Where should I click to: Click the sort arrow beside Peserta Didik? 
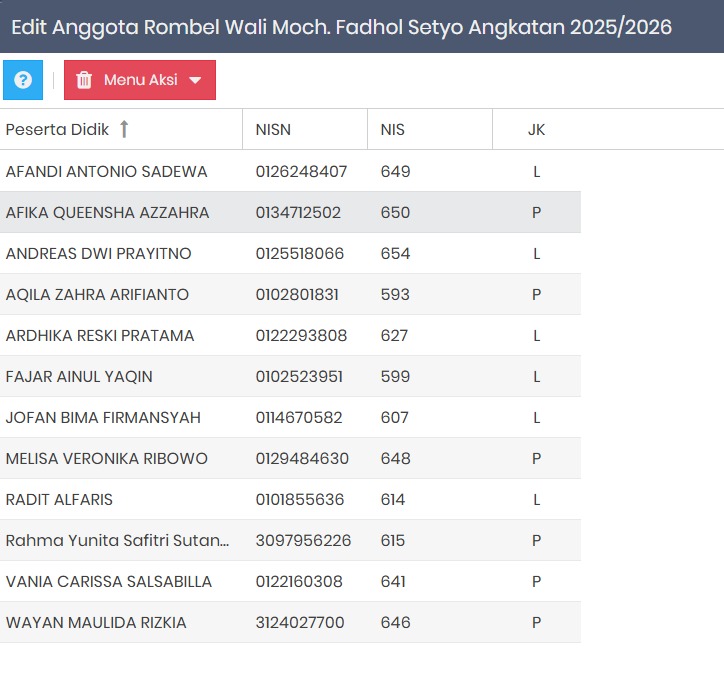(x=124, y=129)
